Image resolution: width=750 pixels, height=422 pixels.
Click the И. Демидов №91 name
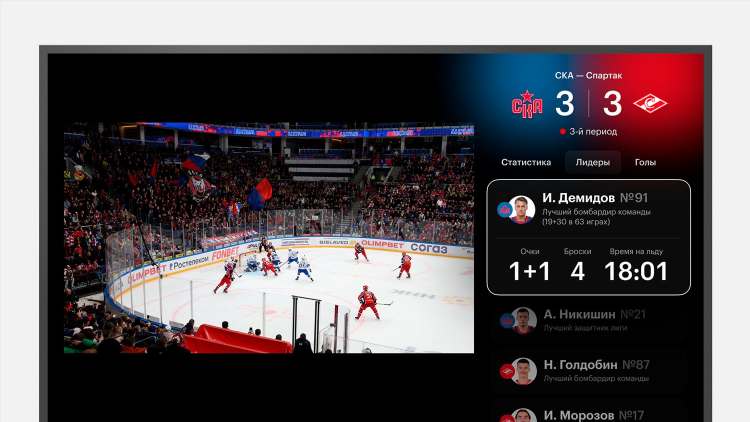(x=595, y=198)
